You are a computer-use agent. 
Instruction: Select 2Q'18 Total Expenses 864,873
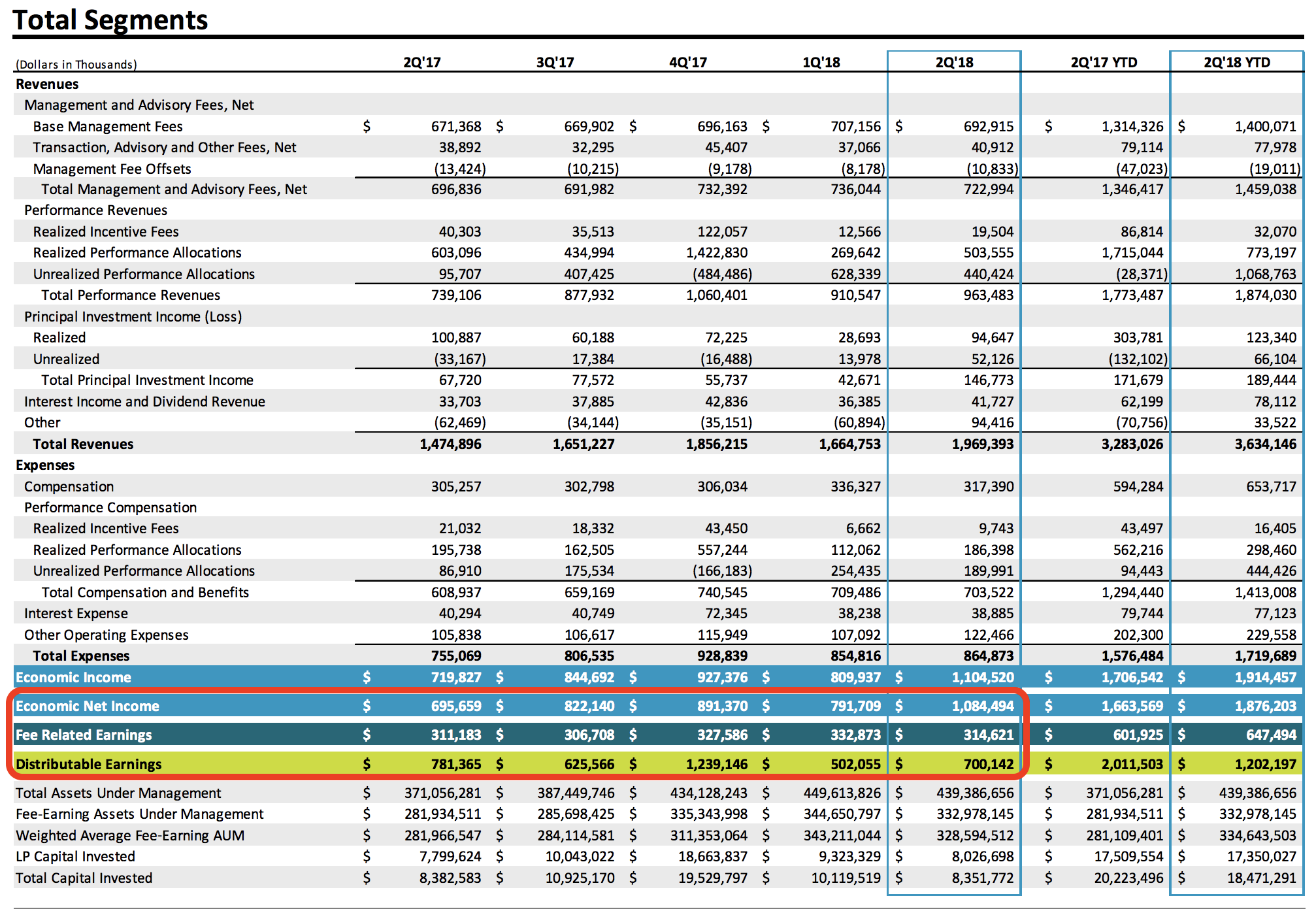(989, 656)
